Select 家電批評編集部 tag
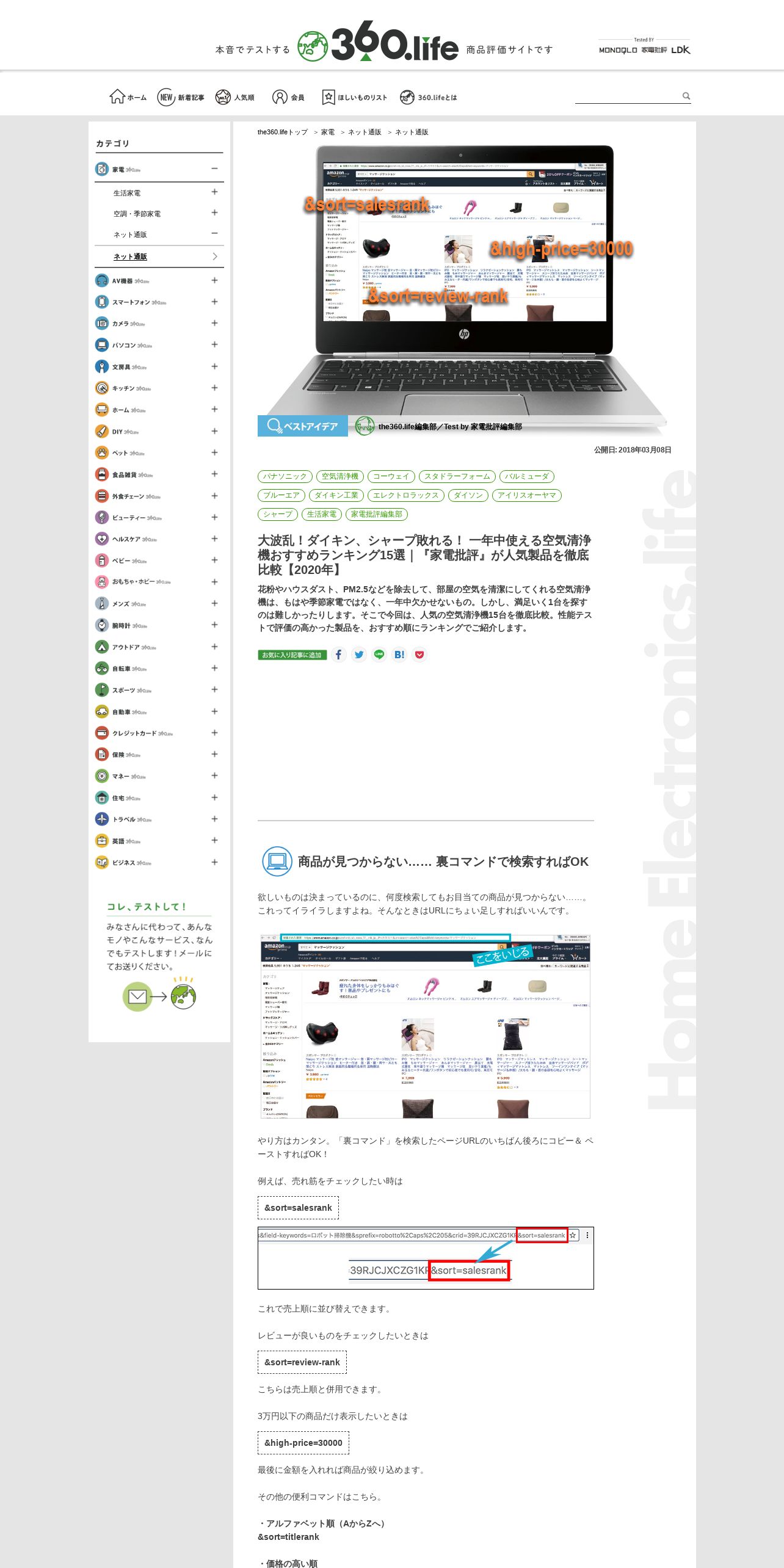The height and width of the screenshot is (1568, 784). pos(377,514)
